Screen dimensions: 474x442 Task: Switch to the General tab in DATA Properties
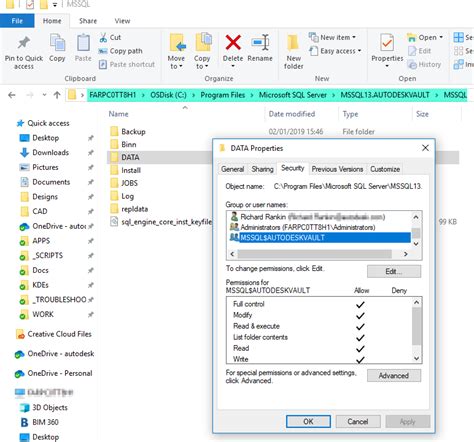[x=232, y=169]
